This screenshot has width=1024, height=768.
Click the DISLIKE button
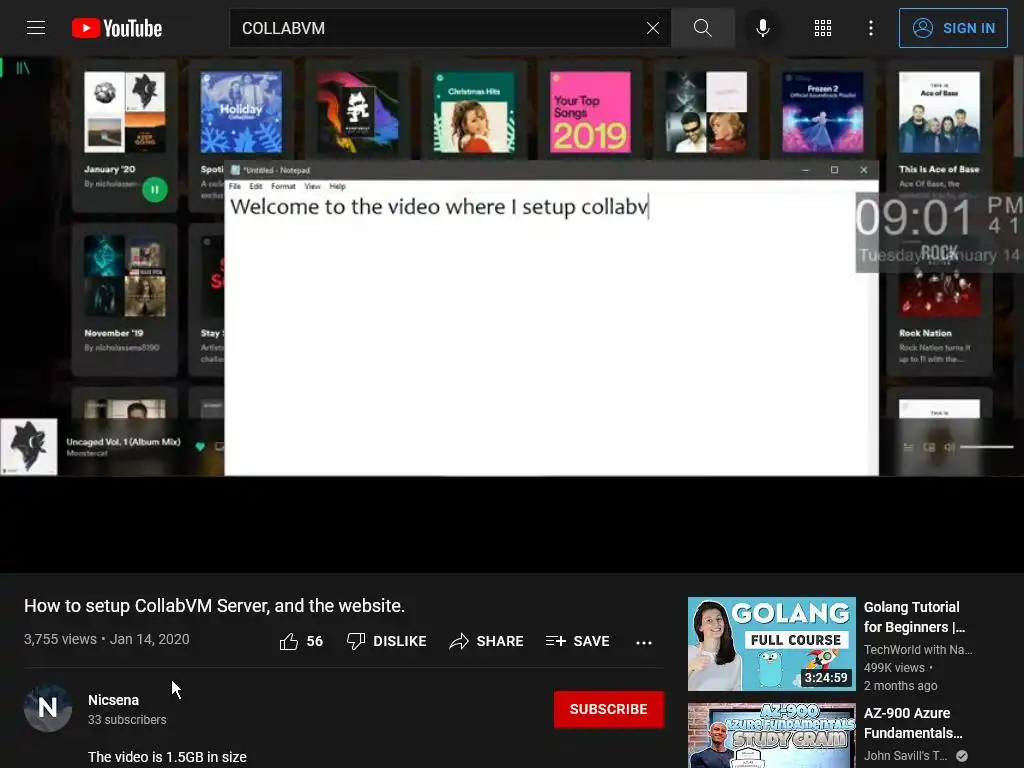[x=387, y=641]
